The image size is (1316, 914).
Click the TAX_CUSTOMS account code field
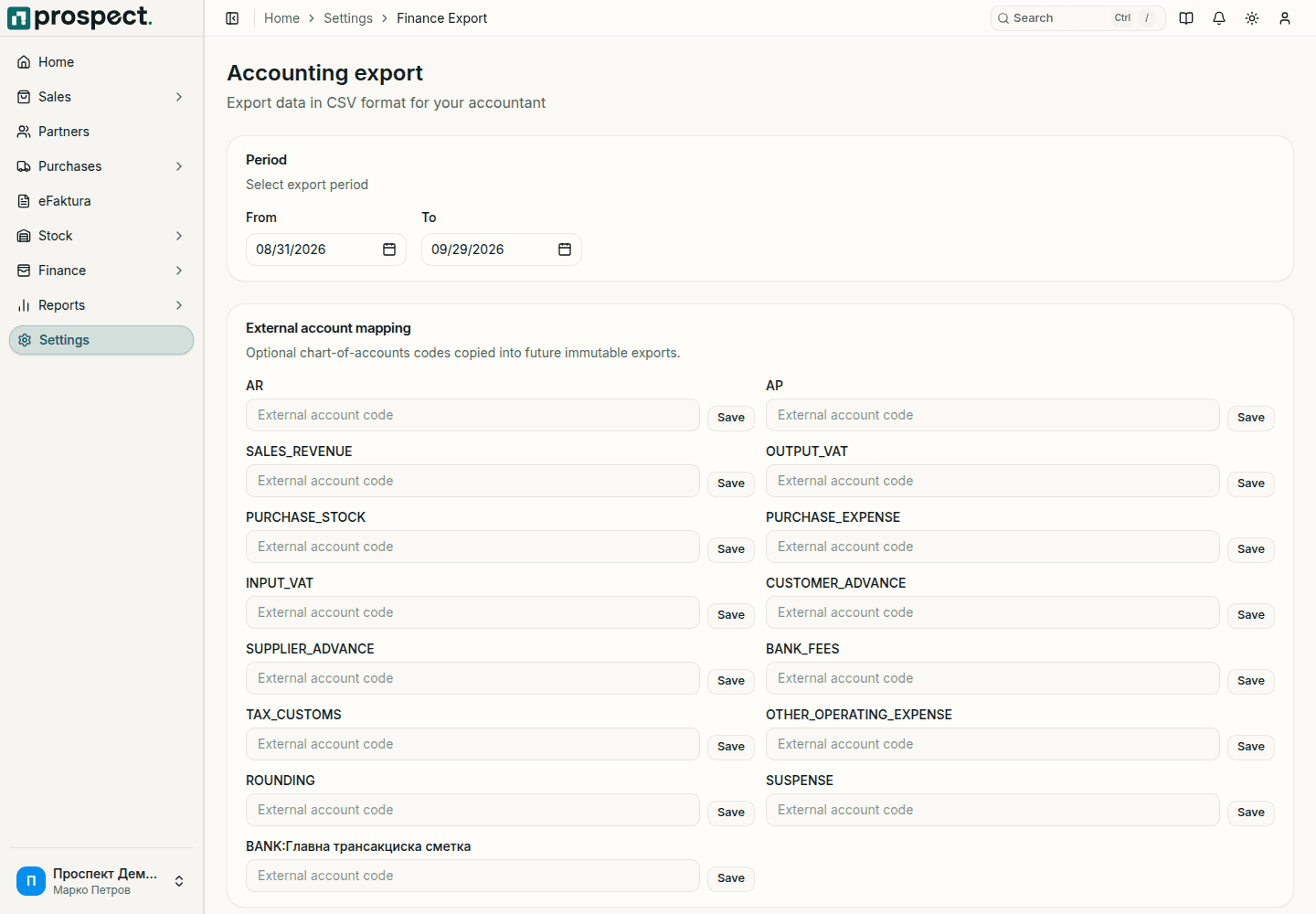coord(472,744)
